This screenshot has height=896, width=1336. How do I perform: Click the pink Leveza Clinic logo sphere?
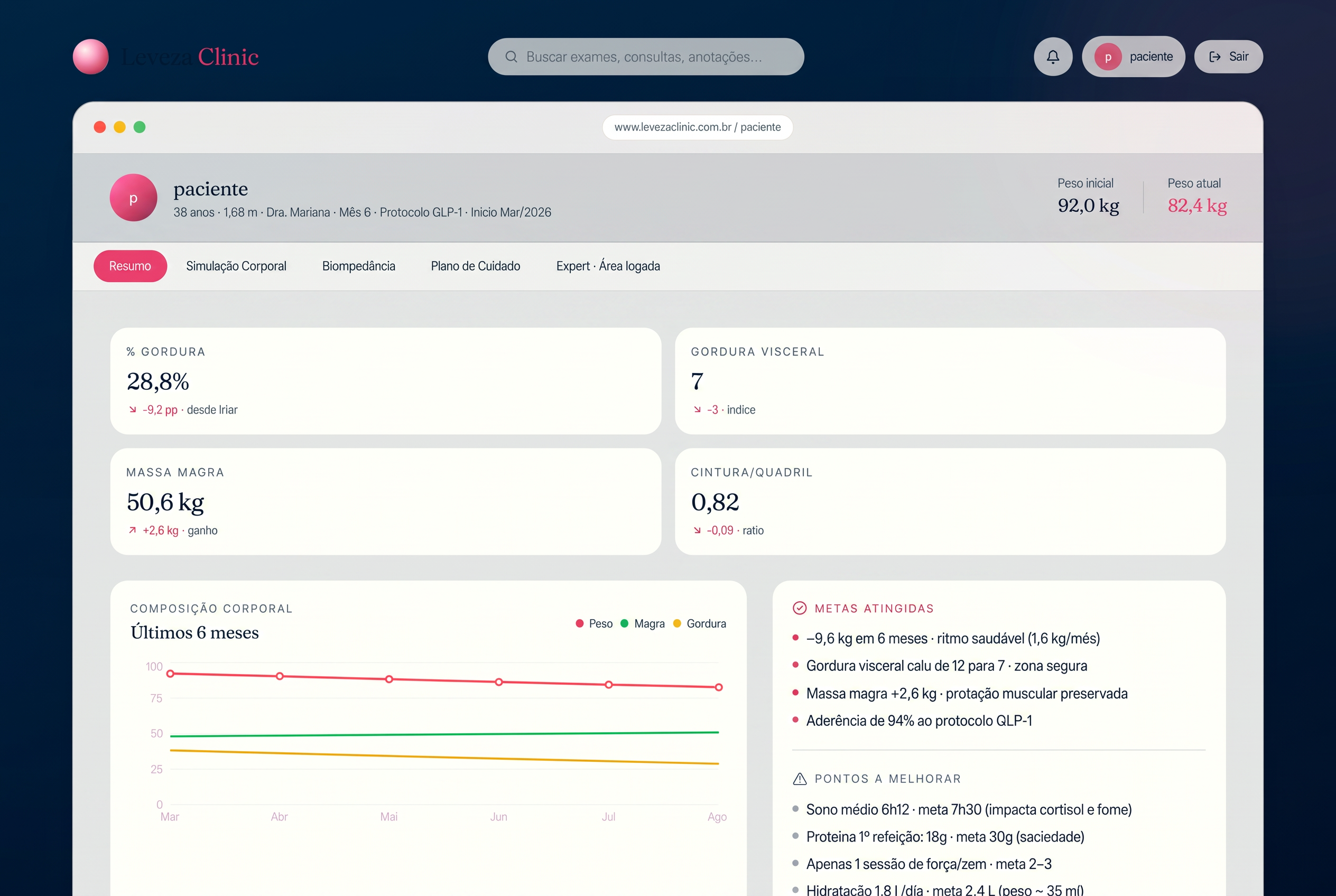(91, 57)
